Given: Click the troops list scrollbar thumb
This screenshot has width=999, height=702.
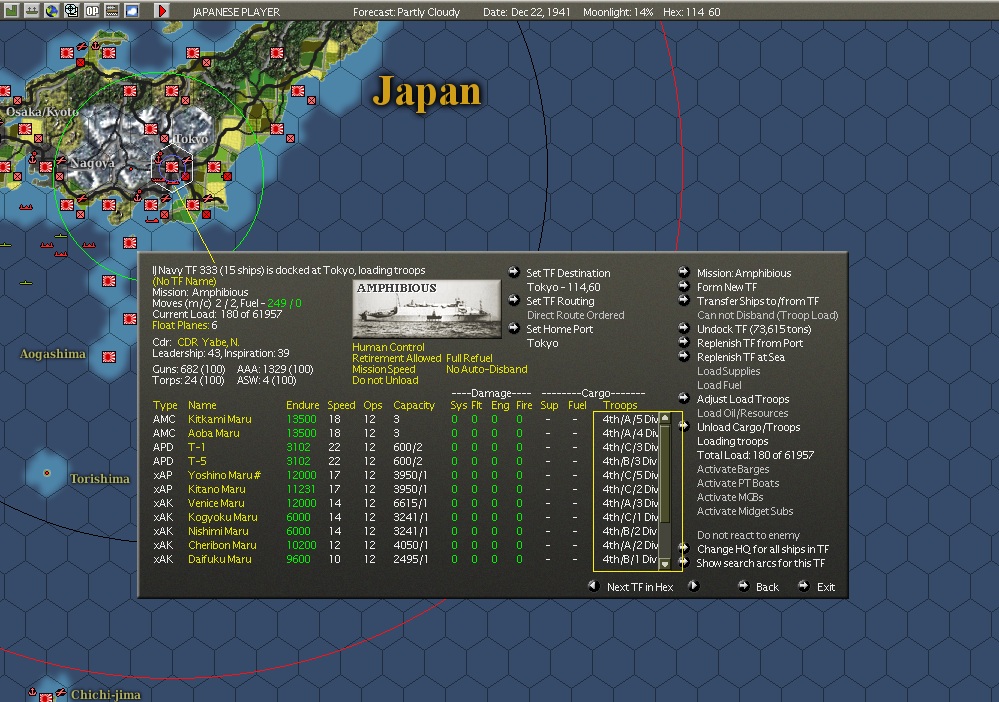Looking at the screenshot, I should (665, 473).
